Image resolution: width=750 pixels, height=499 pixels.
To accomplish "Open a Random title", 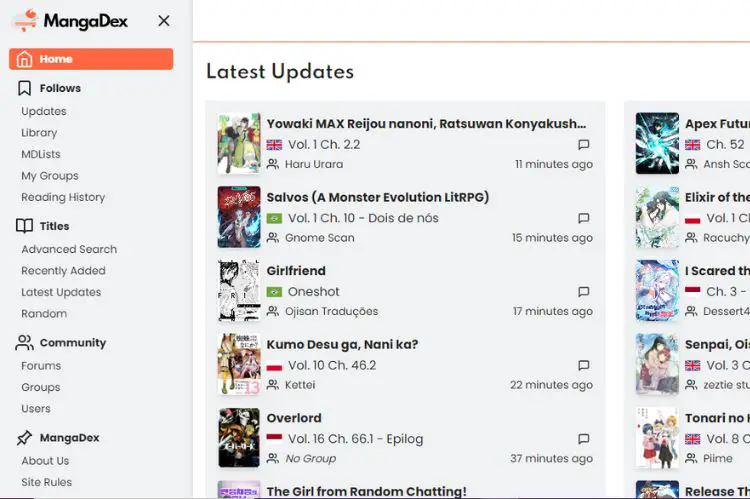I will point(44,314).
